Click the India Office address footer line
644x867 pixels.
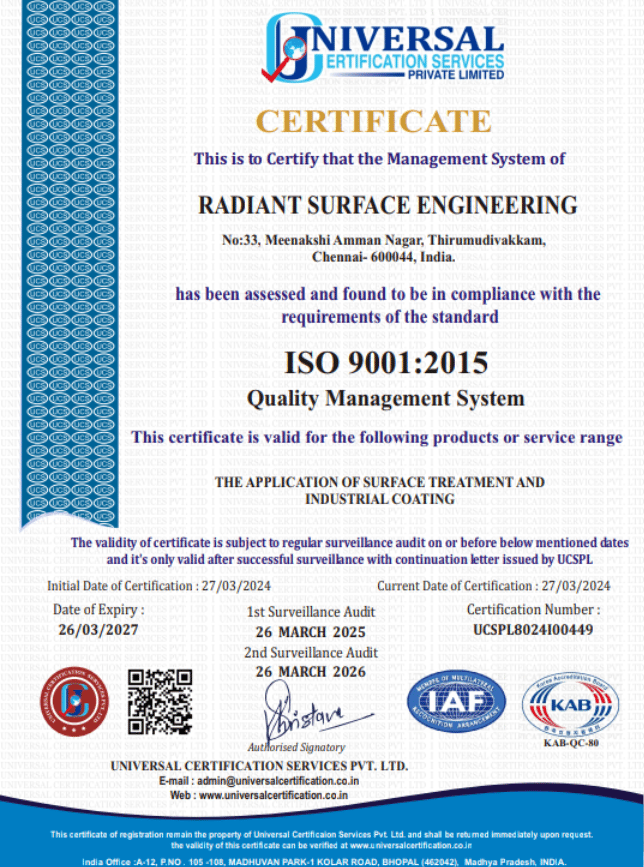323,863
